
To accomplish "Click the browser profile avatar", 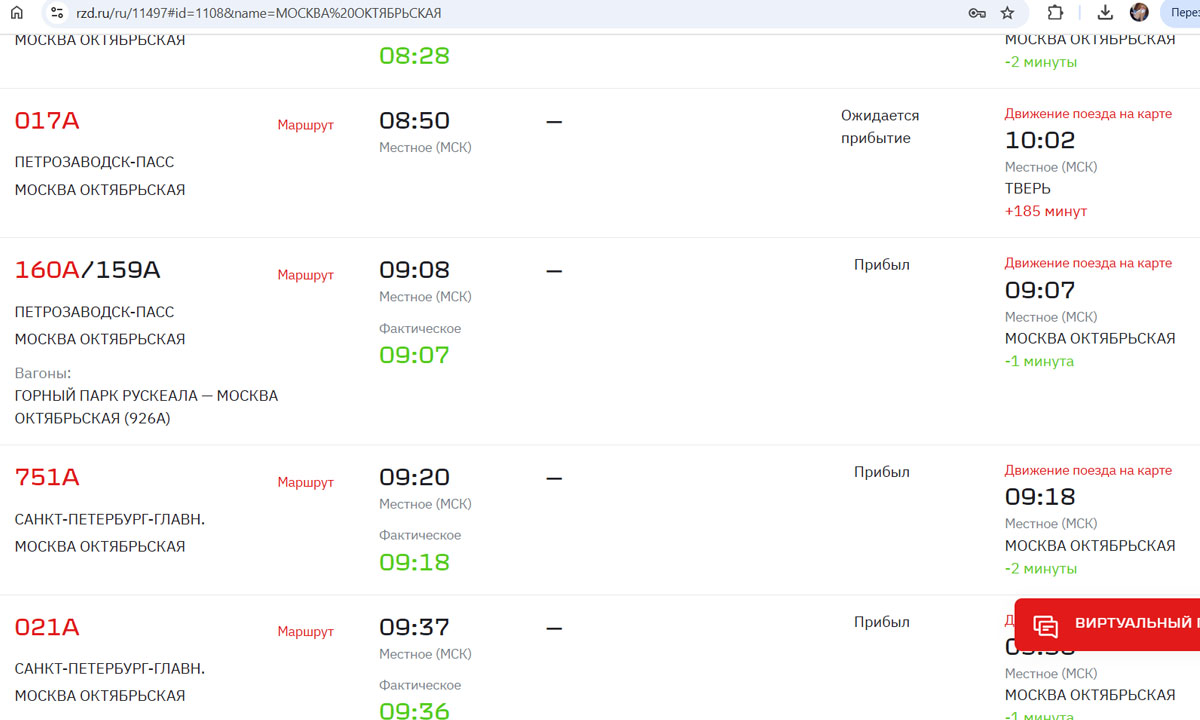I will [x=1139, y=13].
